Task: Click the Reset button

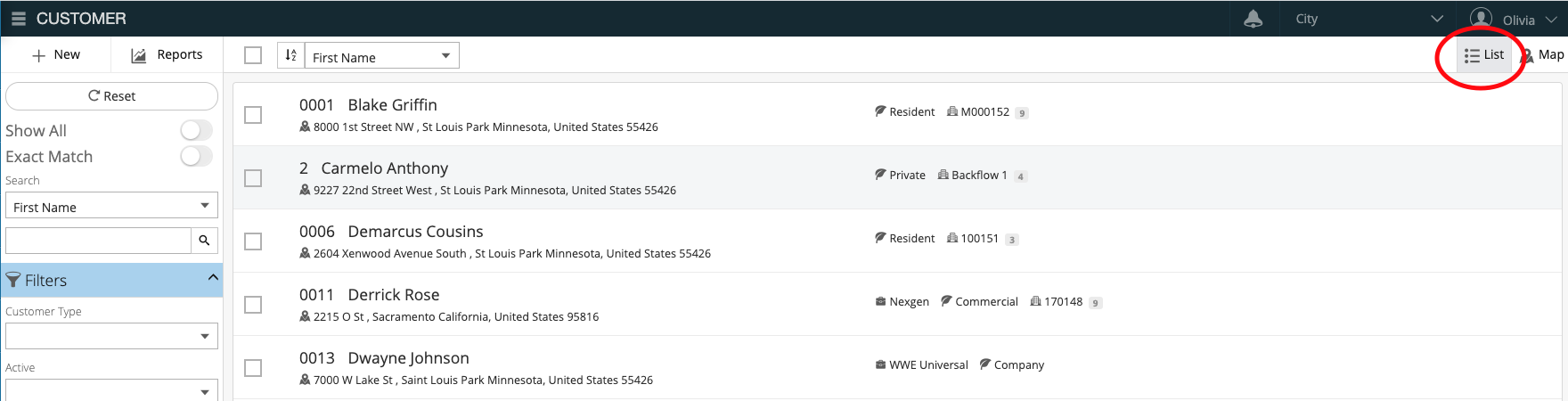Action: 111,96
